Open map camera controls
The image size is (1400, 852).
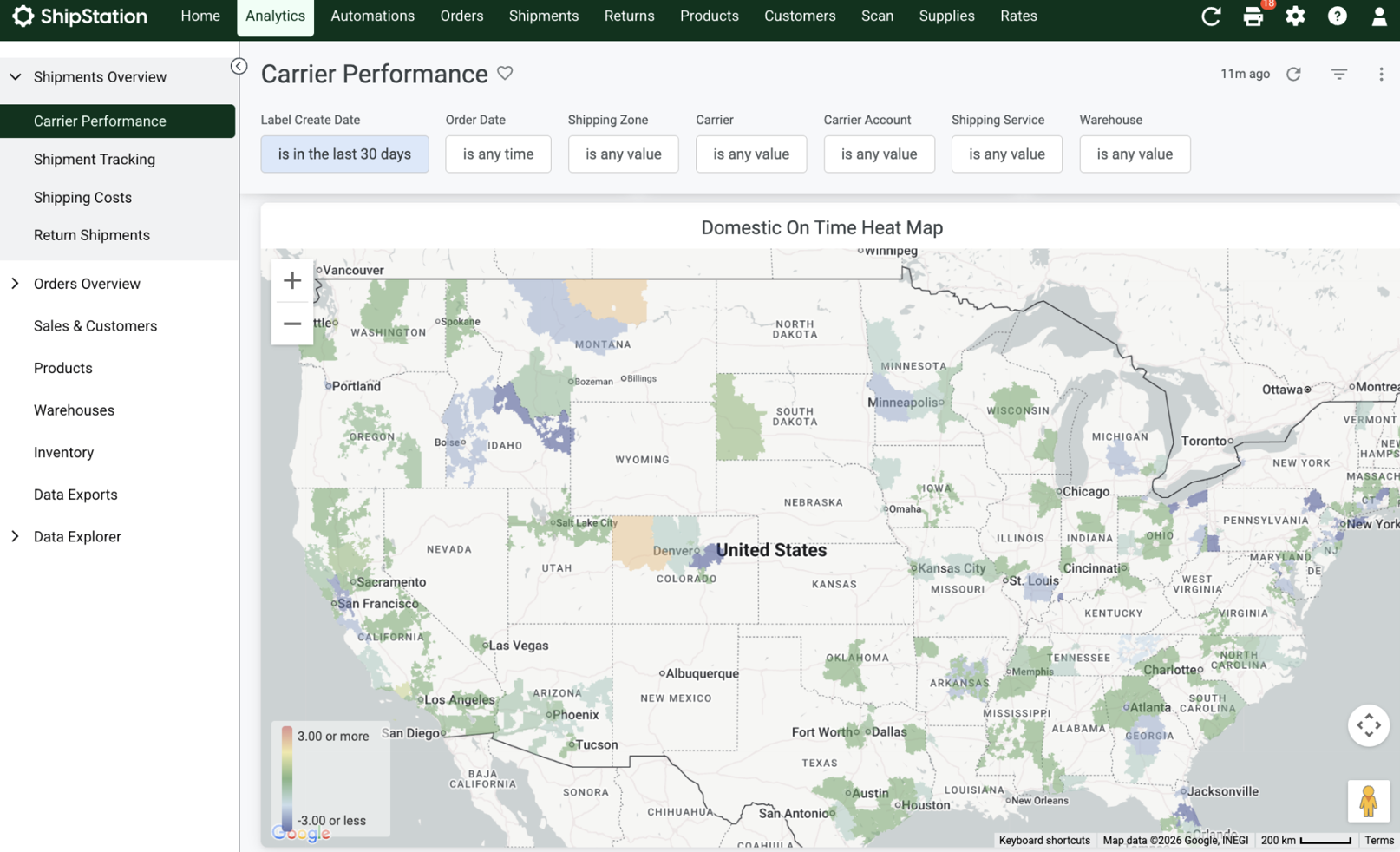click(1369, 724)
